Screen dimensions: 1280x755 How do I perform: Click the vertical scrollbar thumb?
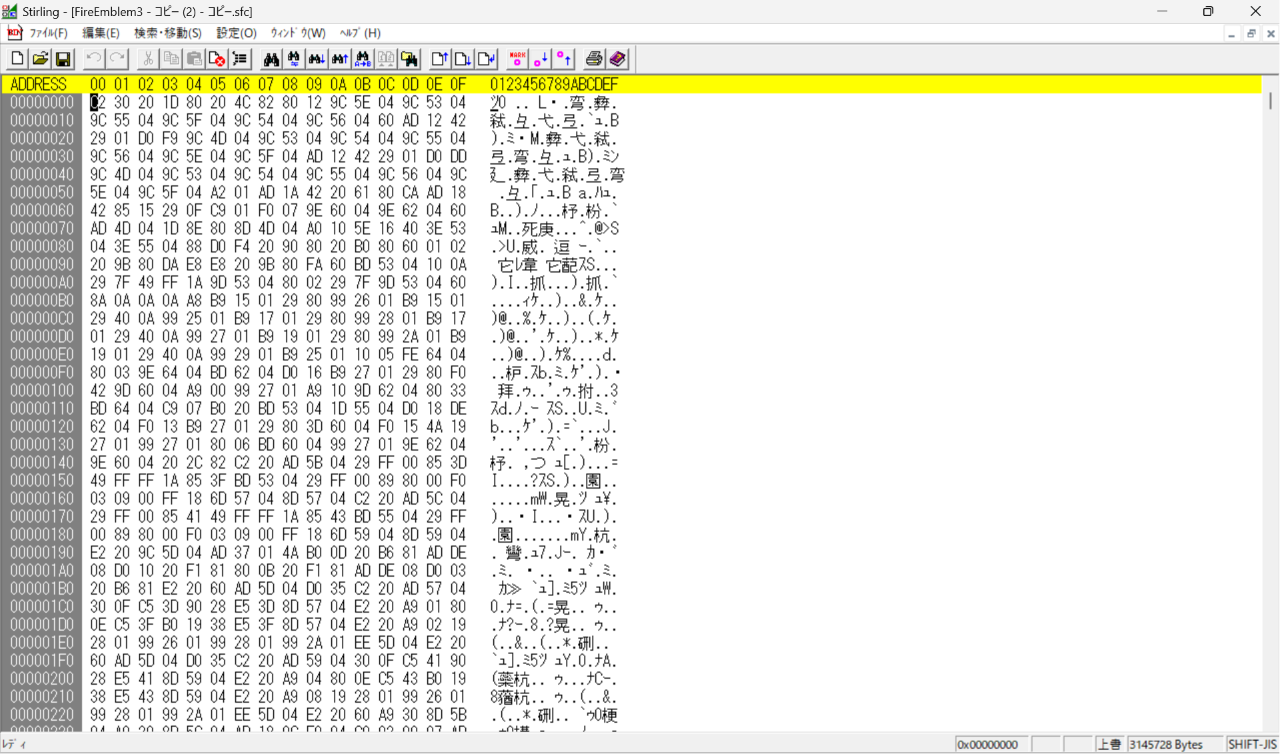(1271, 100)
